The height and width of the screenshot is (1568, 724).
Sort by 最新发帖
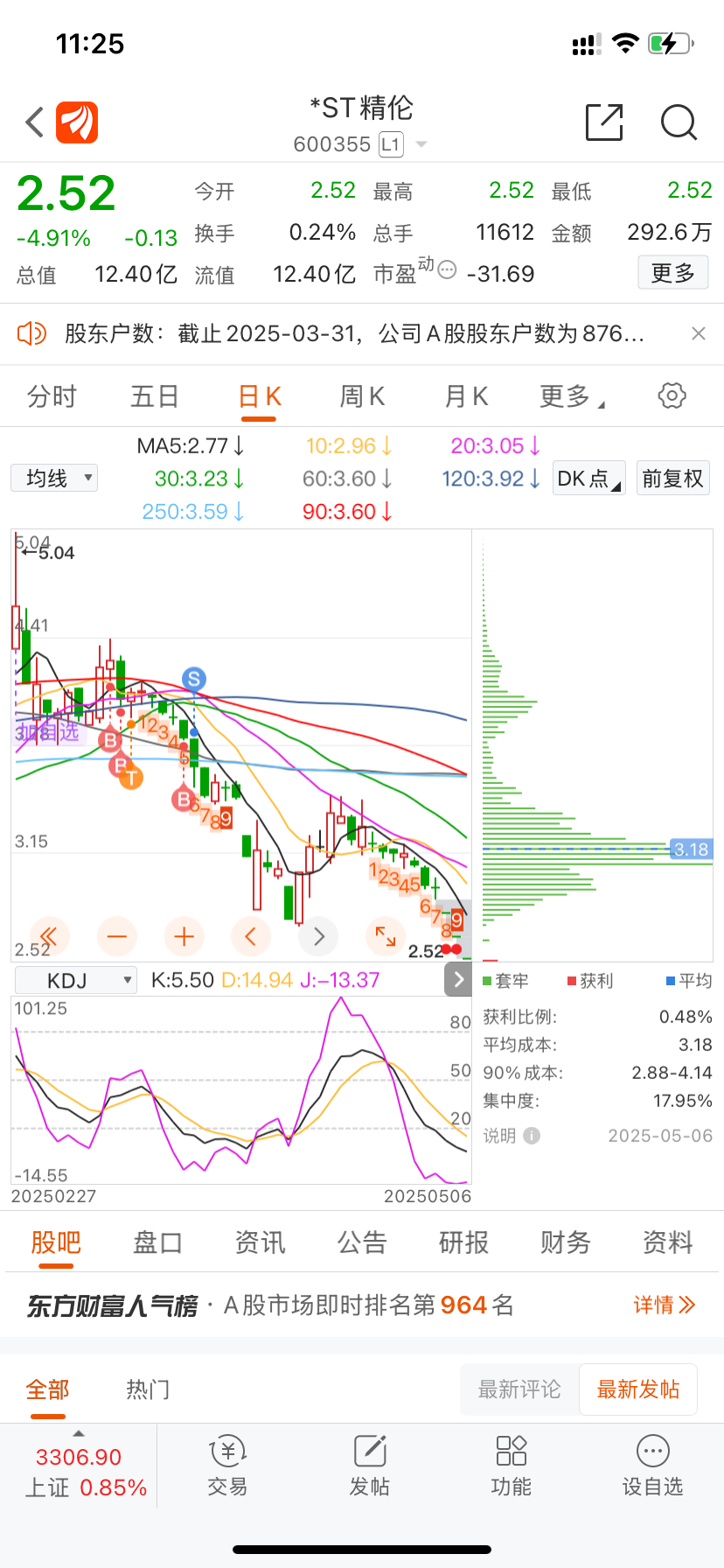(x=638, y=1389)
